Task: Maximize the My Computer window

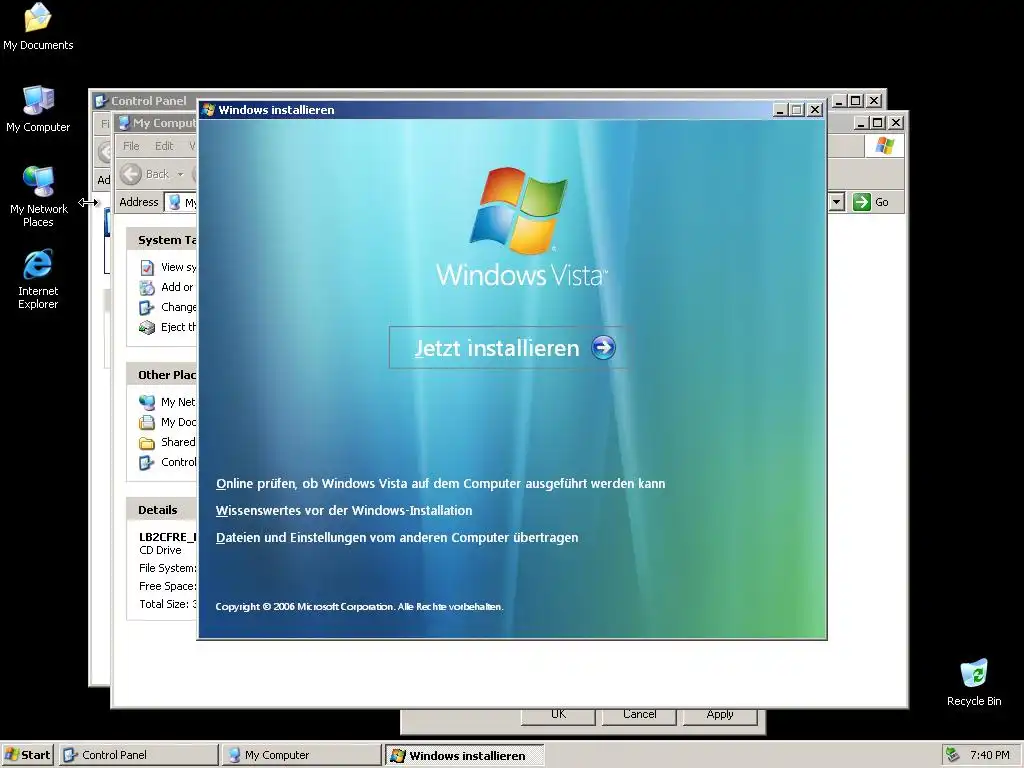Action: coord(878,123)
